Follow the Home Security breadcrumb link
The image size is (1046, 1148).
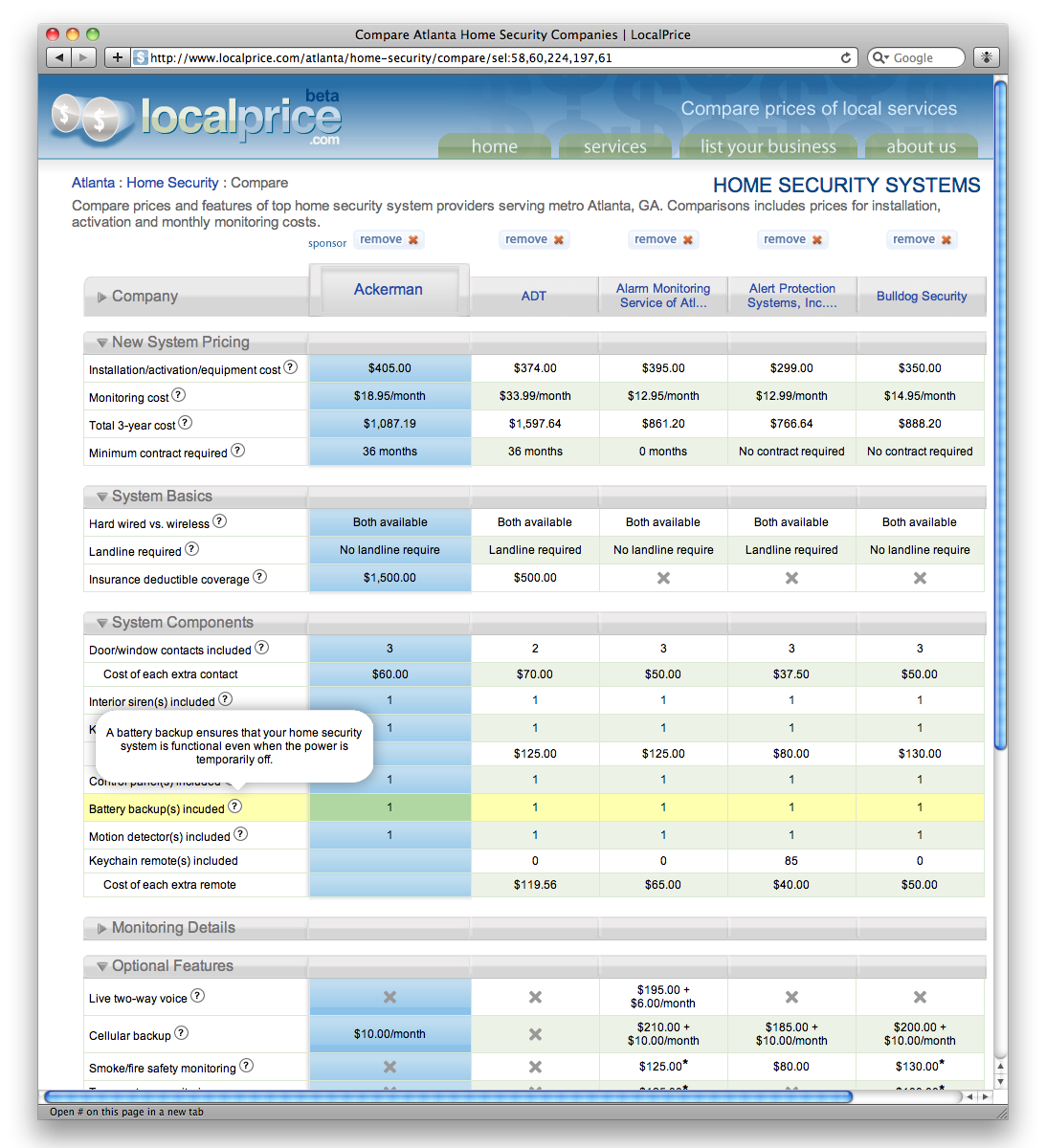(x=172, y=183)
